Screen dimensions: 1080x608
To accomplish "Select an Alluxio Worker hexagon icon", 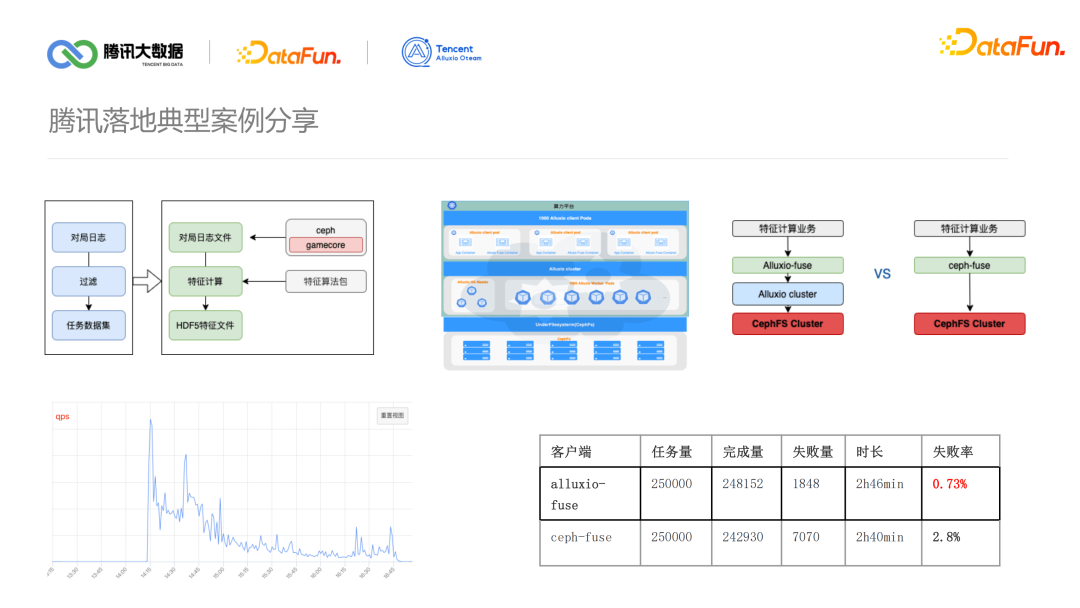I will click(523, 297).
